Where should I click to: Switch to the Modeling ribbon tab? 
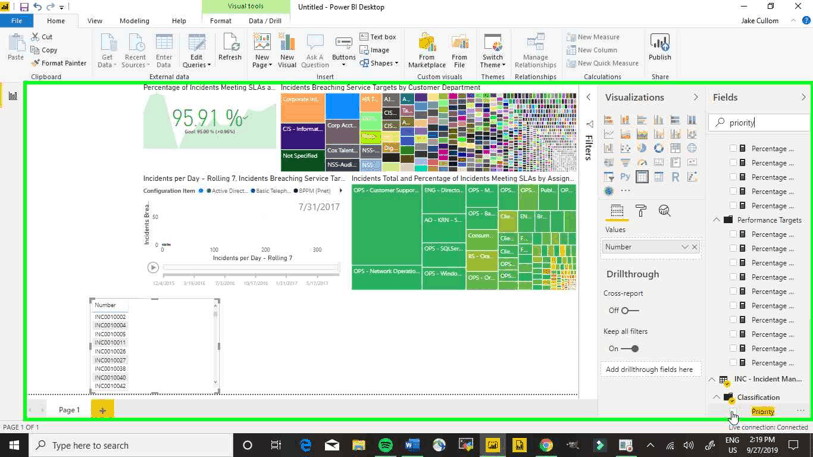[134, 21]
